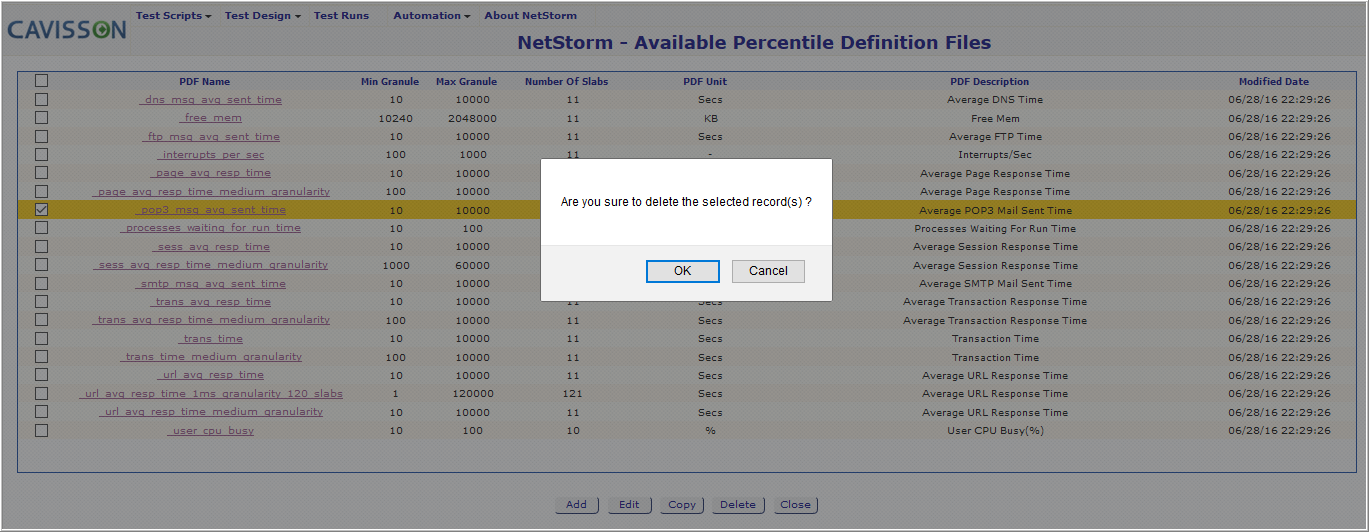Viewport: 1369px width, 532px height.
Task: Select the 2048000 Max Granule value
Action: [x=472, y=118]
